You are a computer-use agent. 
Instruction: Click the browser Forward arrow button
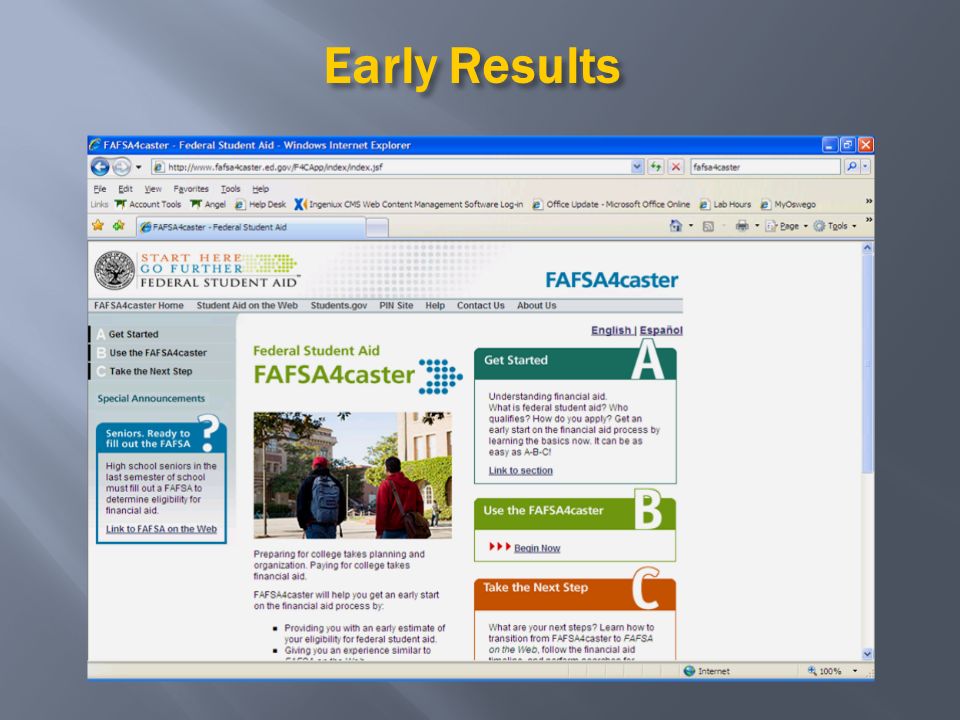coord(121,167)
